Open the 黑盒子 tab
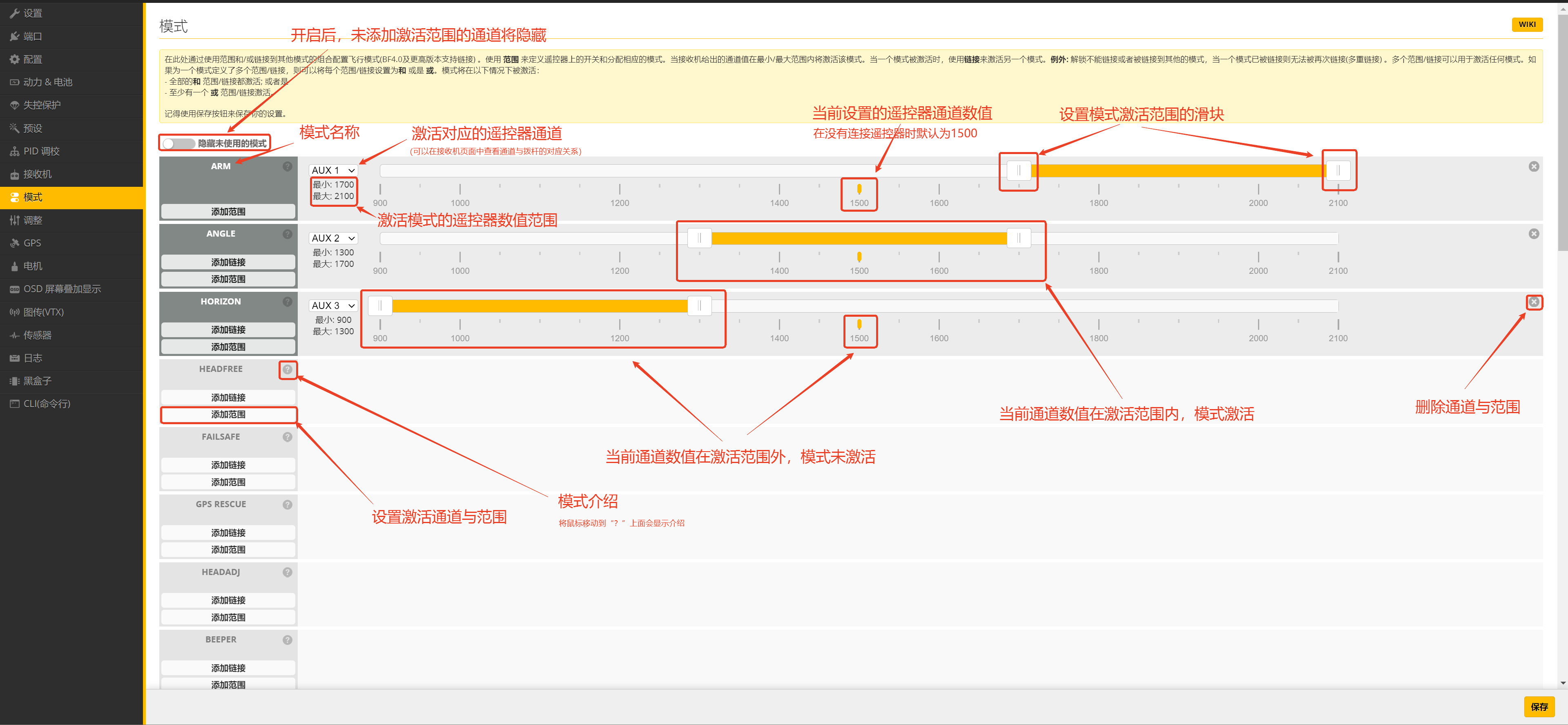This screenshot has height=725, width=1568. point(72,381)
